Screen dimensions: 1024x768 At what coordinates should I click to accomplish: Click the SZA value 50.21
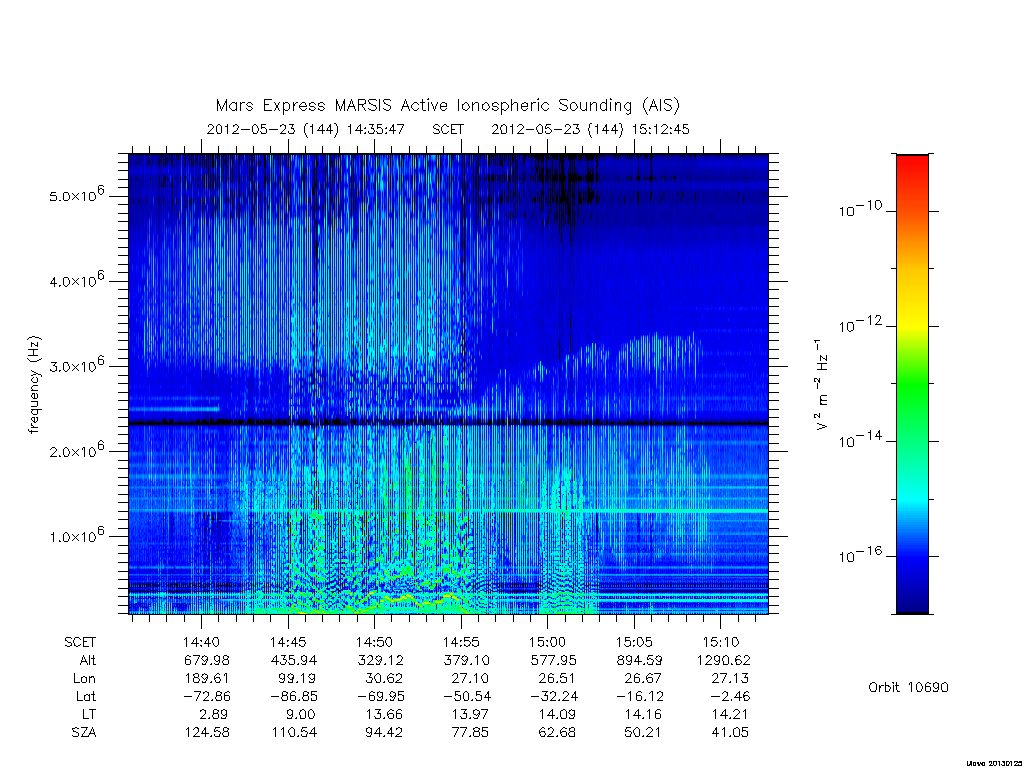[643, 733]
